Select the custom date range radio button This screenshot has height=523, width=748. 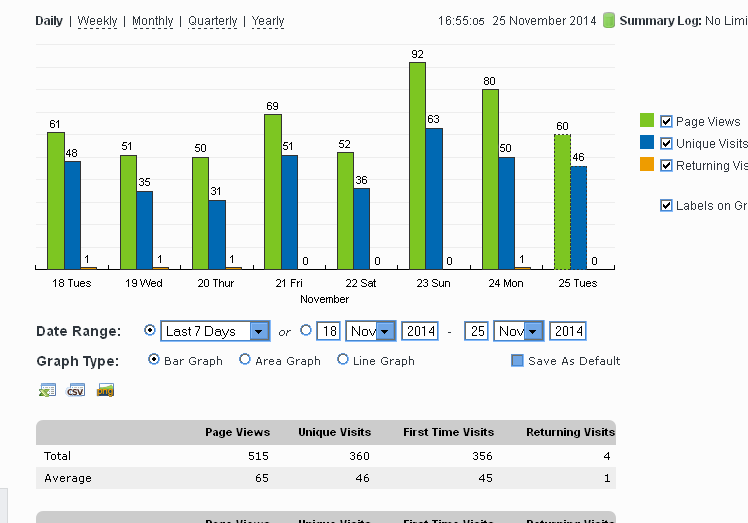(306, 330)
